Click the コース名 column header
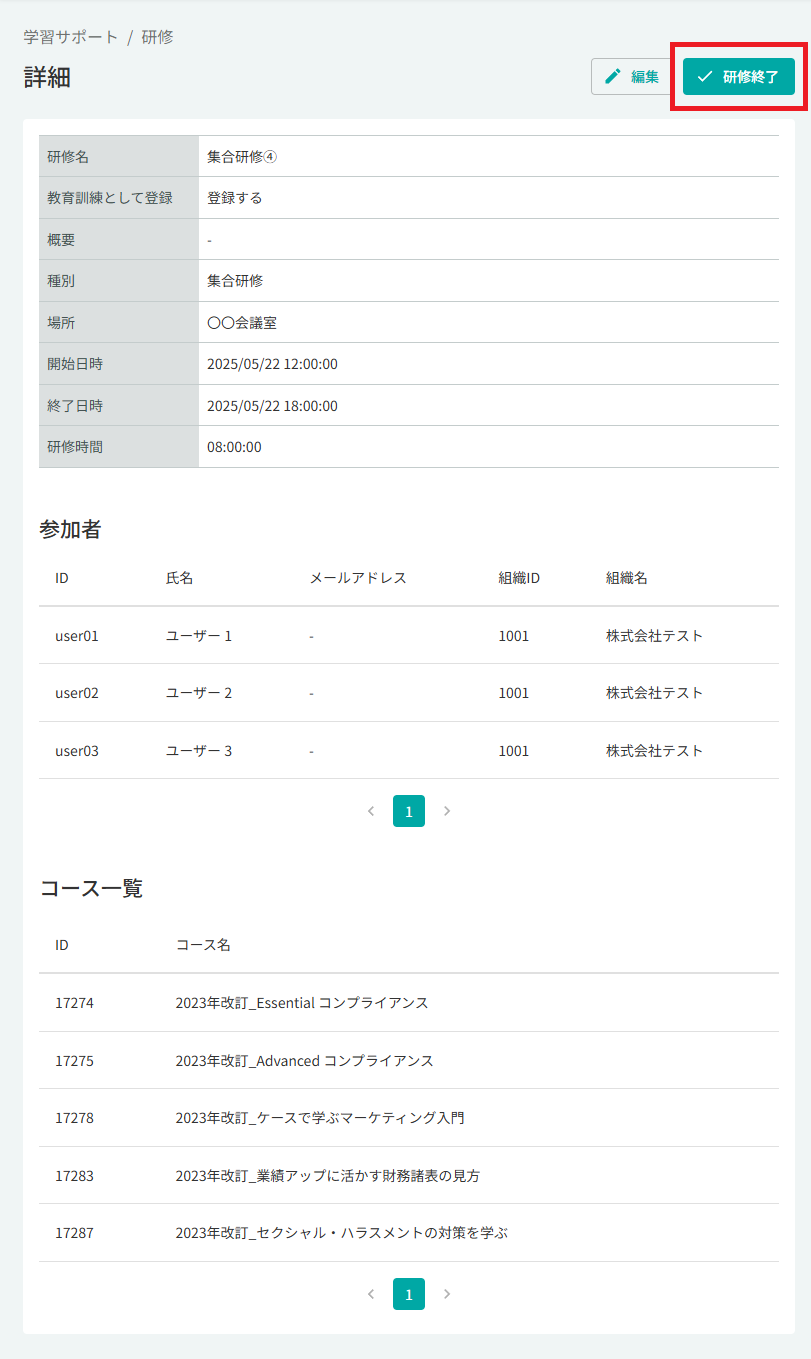The height and width of the screenshot is (1359, 811). point(203,945)
